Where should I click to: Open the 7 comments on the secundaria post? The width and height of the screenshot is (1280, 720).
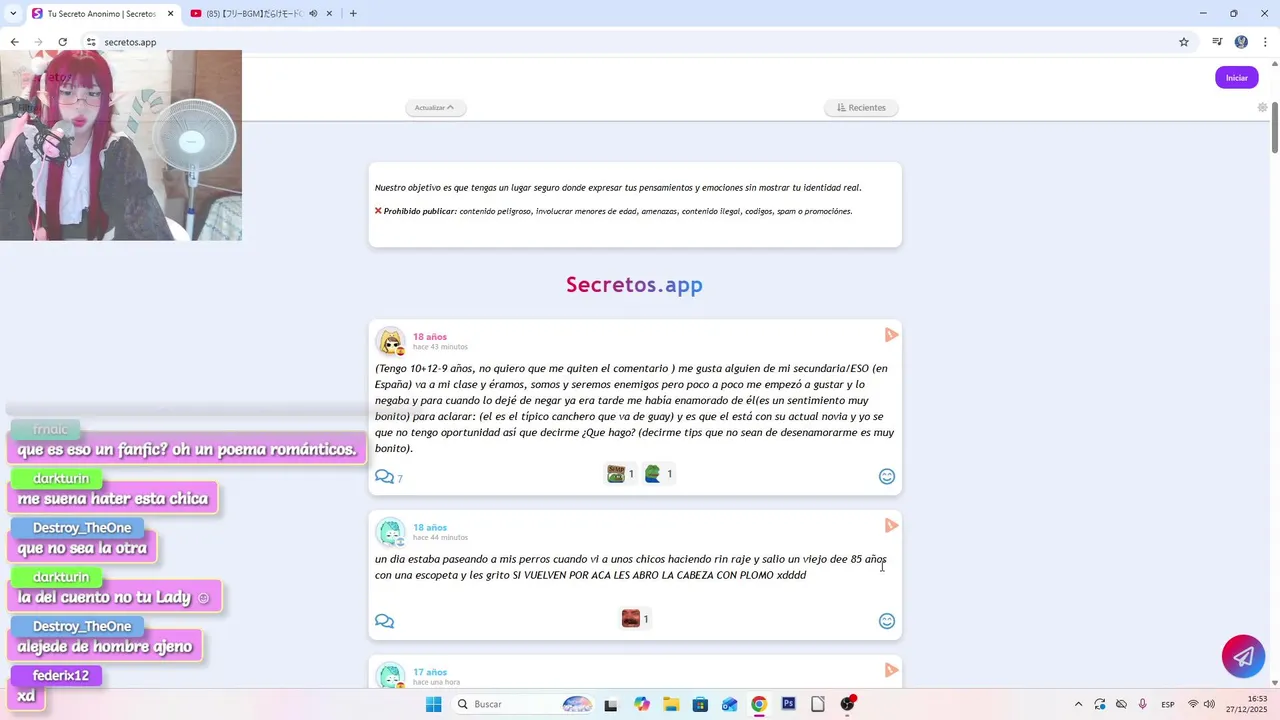point(389,477)
